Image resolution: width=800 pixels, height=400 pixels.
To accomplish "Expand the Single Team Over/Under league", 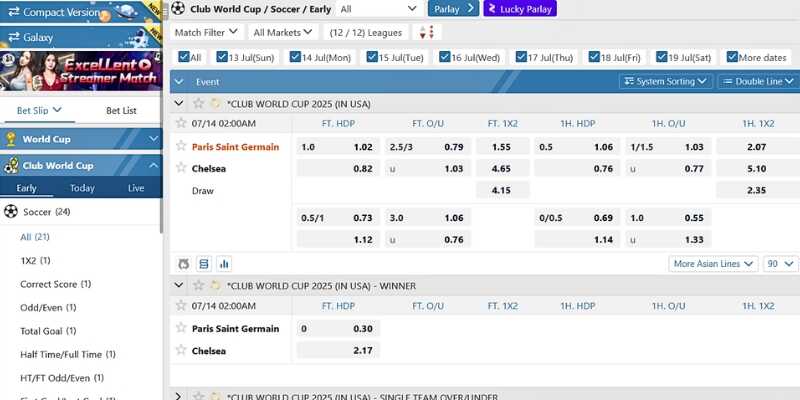I will 179,396.
